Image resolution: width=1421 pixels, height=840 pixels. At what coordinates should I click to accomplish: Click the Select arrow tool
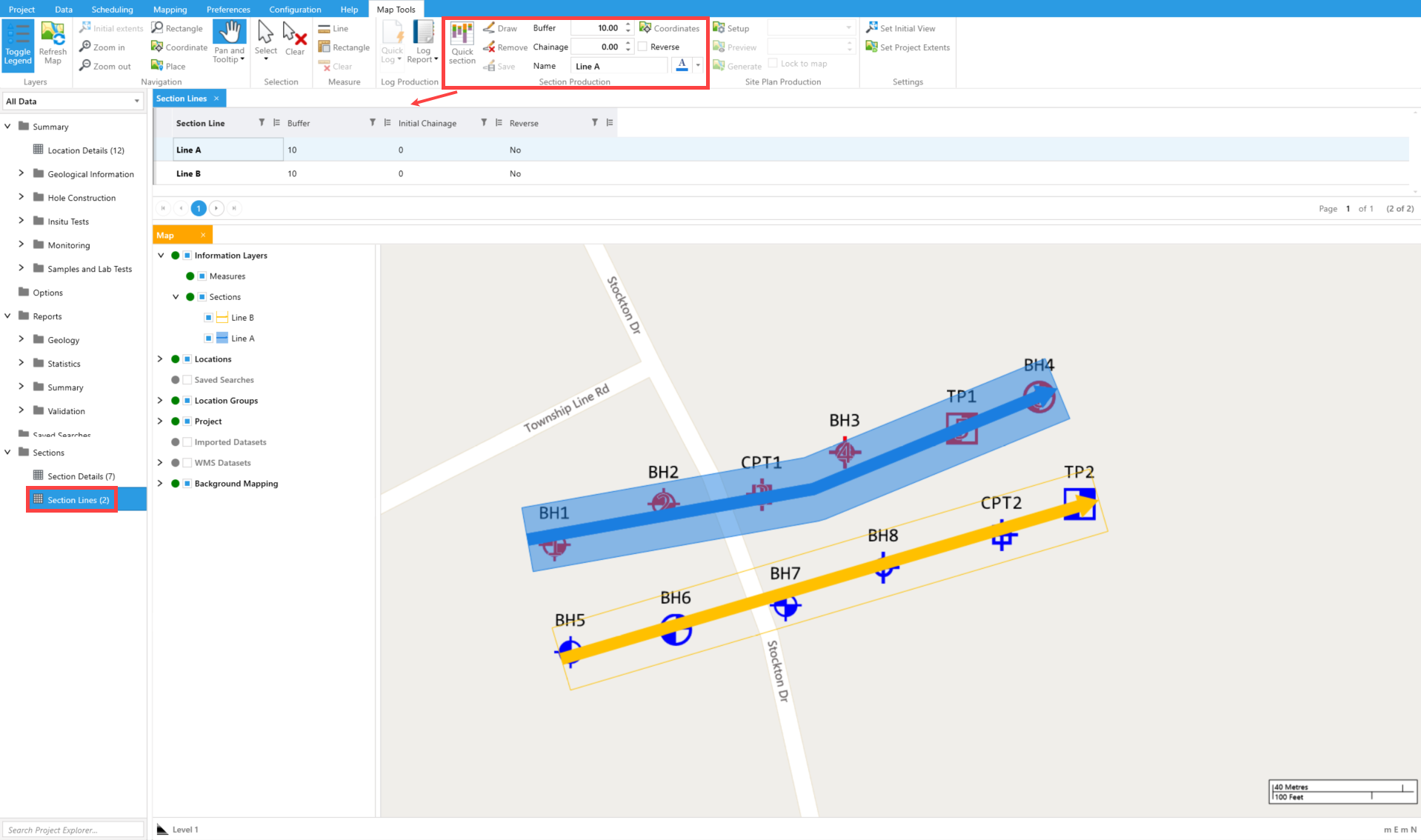[266, 41]
